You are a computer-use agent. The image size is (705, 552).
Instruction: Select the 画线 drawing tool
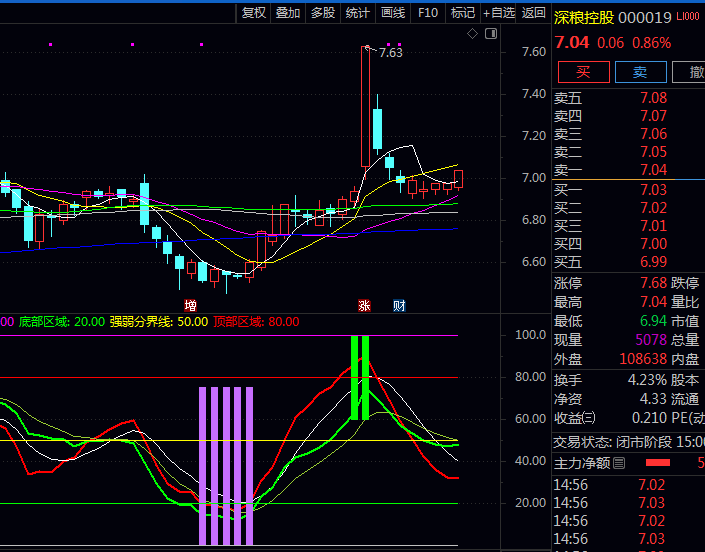tap(393, 13)
